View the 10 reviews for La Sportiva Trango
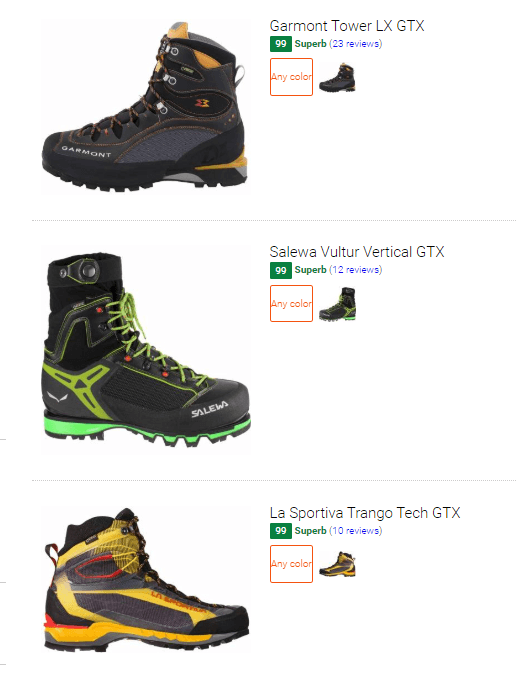This screenshot has width=517, height=677. pyautogui.click(x=355, y=531)
